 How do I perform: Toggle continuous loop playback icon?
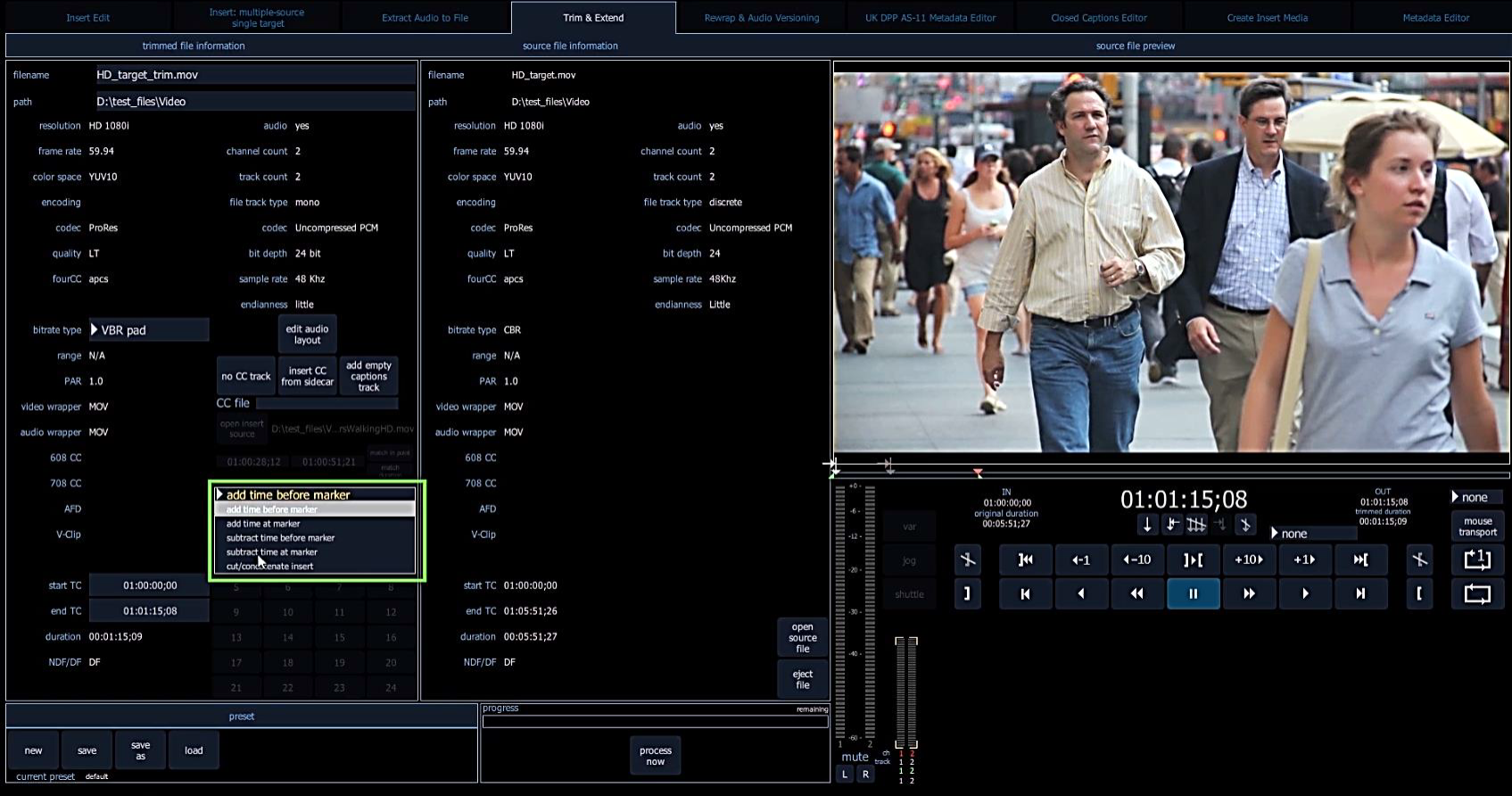tap(1477, 593)
